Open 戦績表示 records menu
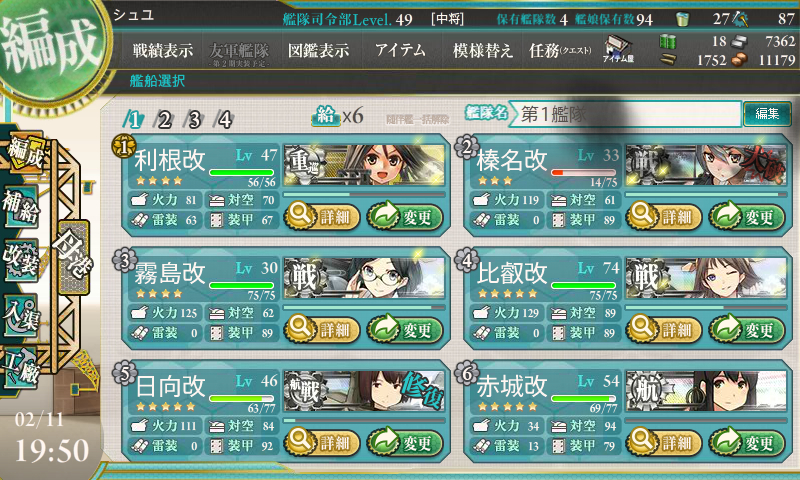 pos(163,50)
